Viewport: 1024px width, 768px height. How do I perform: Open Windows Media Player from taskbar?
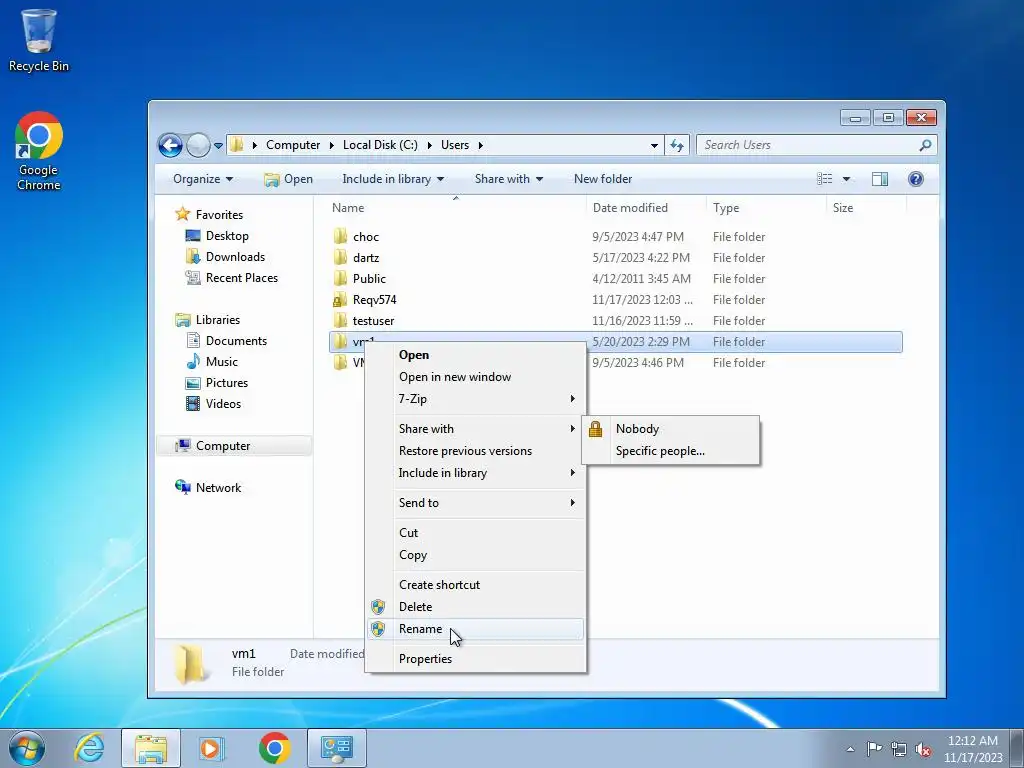coord(211,748)
